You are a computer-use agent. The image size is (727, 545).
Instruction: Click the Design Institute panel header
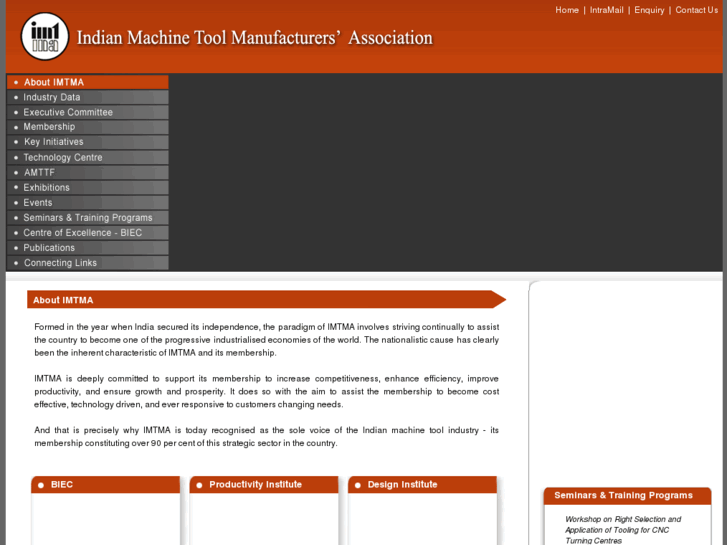tap(422, 484)
